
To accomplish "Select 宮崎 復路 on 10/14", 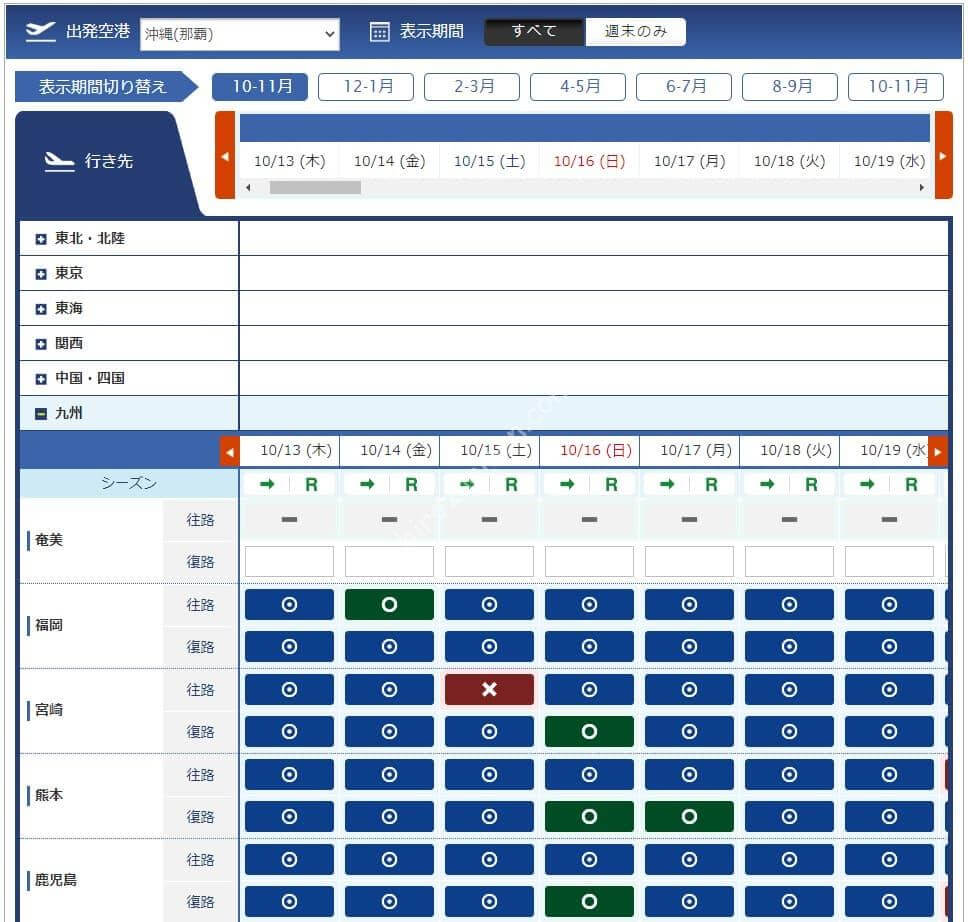I will [x=390, y=732].
